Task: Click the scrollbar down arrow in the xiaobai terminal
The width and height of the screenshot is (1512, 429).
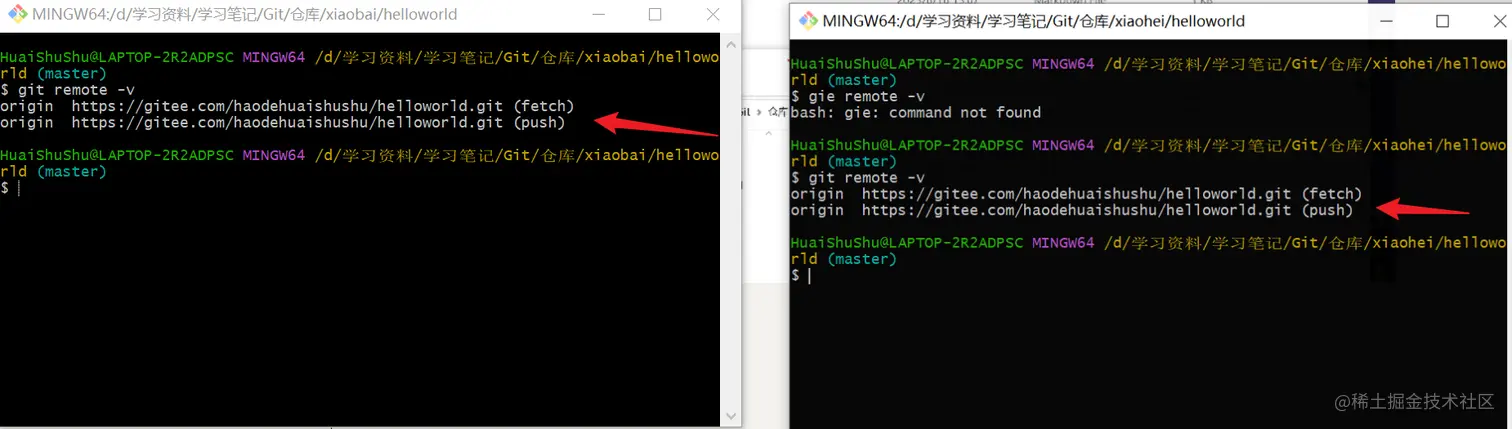Action: click(x=731, y=416)
